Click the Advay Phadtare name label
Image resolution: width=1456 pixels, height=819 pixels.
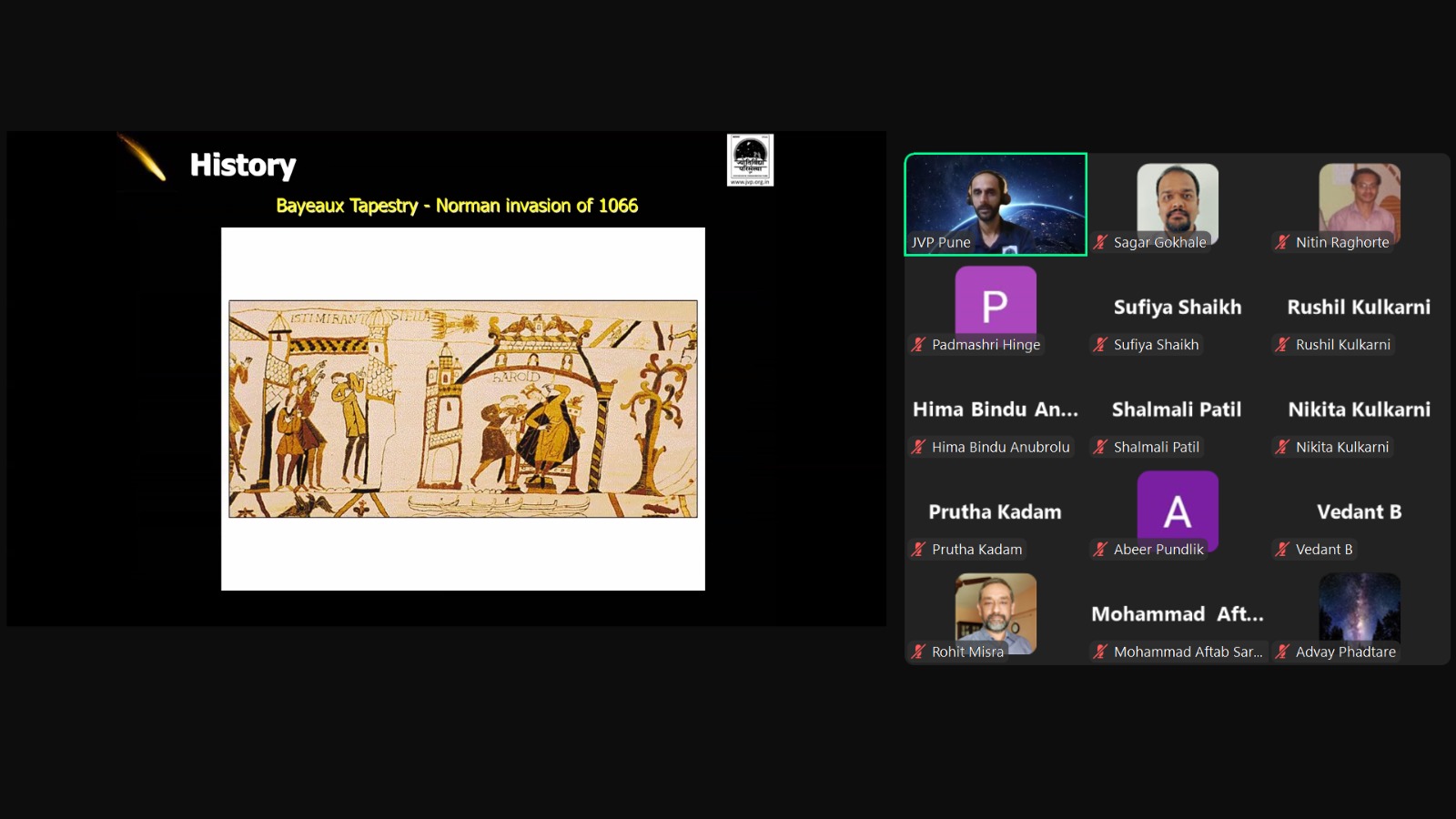point(1346,652)
